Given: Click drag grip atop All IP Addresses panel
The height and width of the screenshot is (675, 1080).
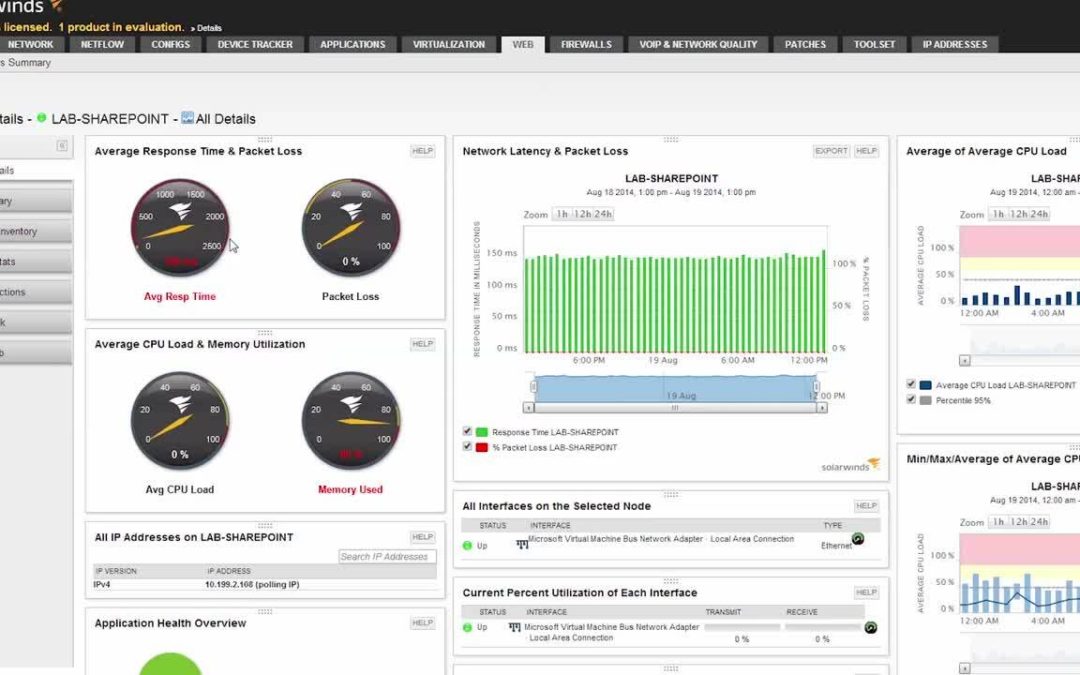Looking at the screenshot, I should [265, 526].
